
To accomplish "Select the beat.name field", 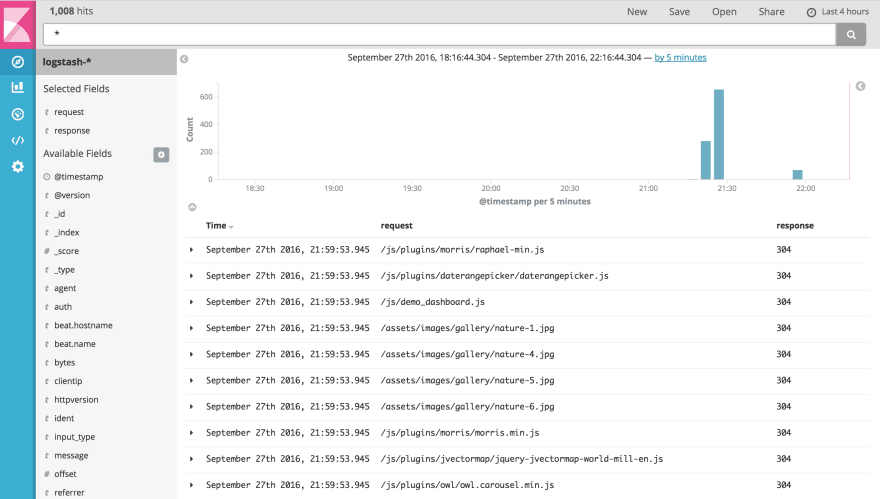I will [75, 344].
